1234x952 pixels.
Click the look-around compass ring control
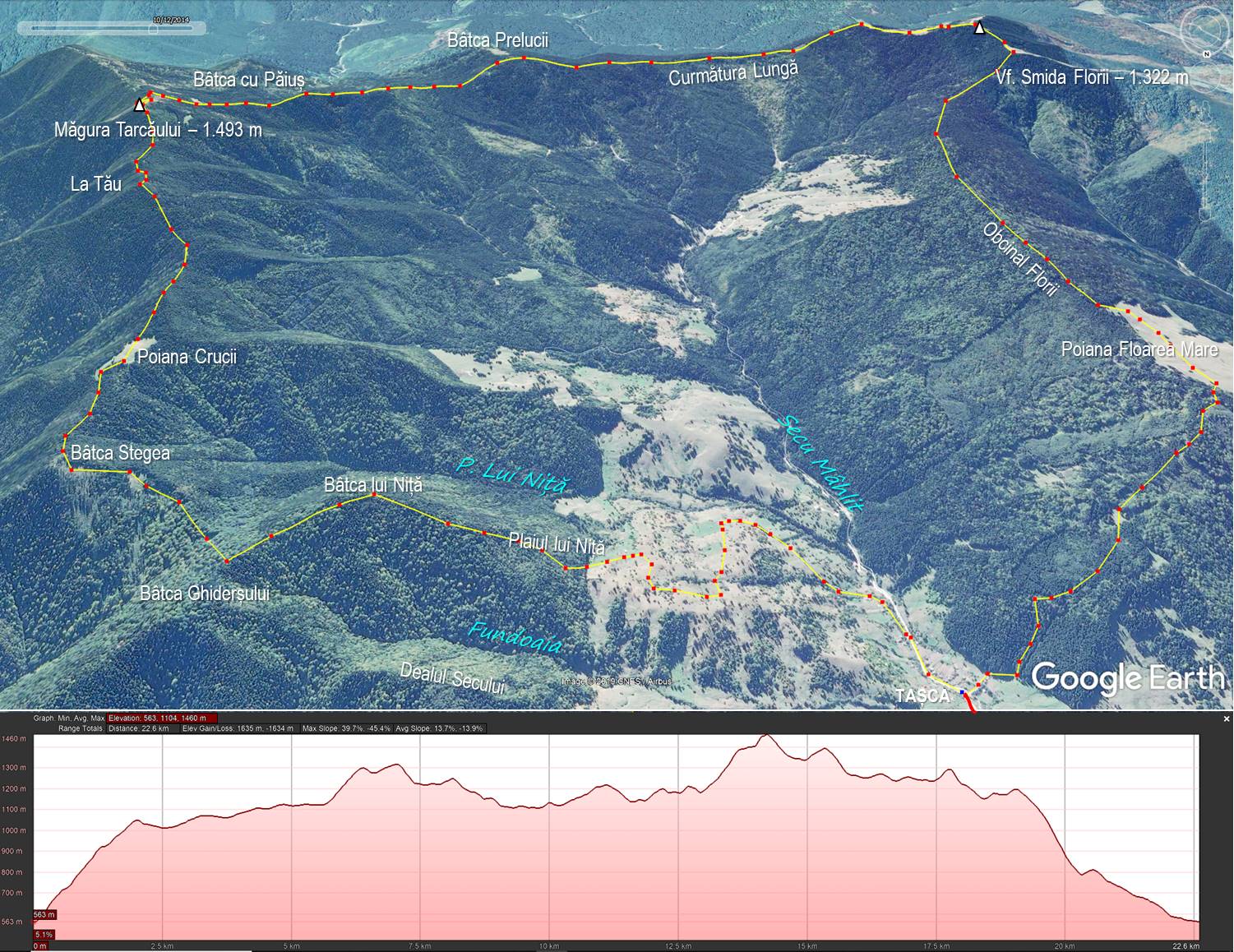point(1204,31)
